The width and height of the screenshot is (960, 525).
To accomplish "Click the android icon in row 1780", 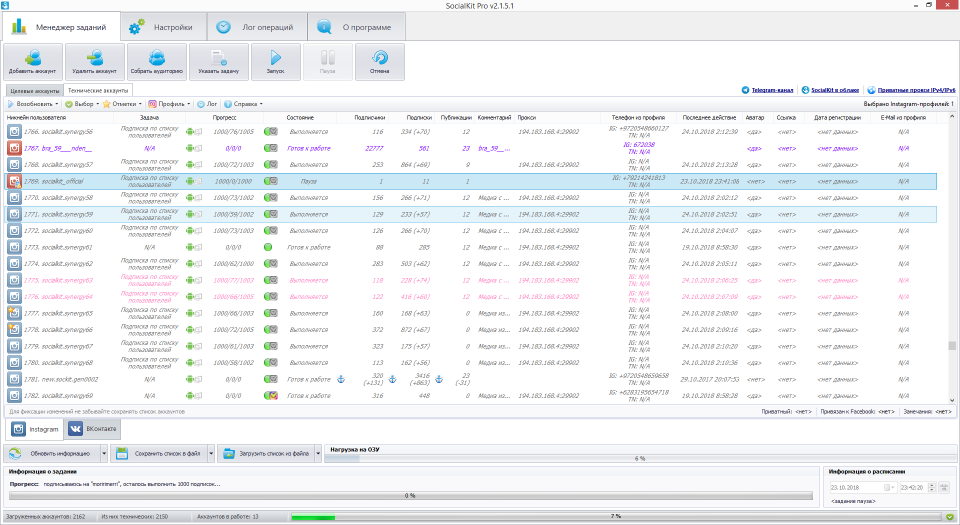I will pos(190,363).
